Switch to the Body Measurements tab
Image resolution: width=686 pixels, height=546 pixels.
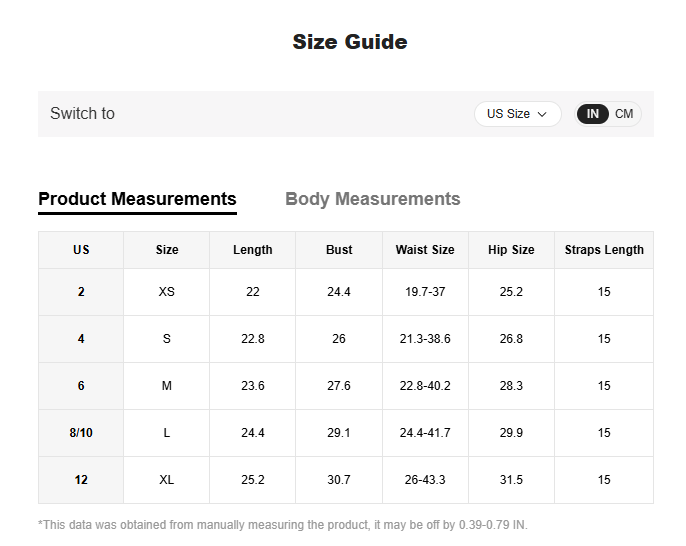[x=372, y=199]
